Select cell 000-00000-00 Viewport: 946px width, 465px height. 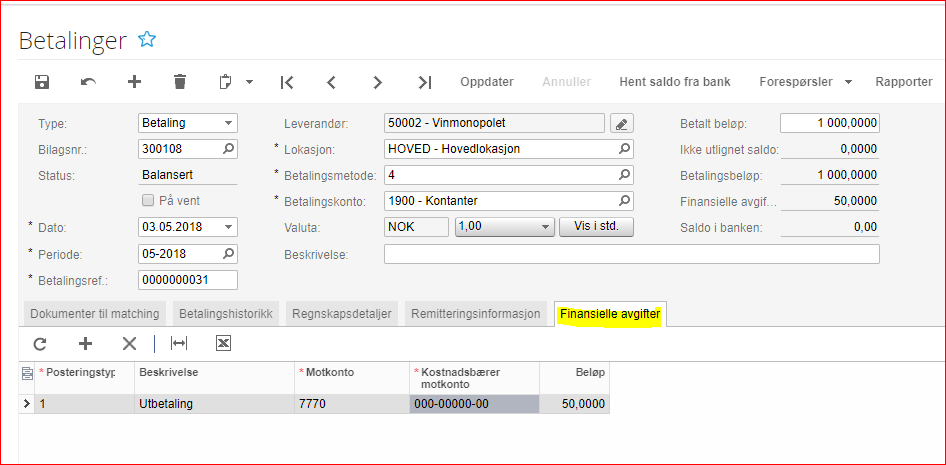pos(474,404)
